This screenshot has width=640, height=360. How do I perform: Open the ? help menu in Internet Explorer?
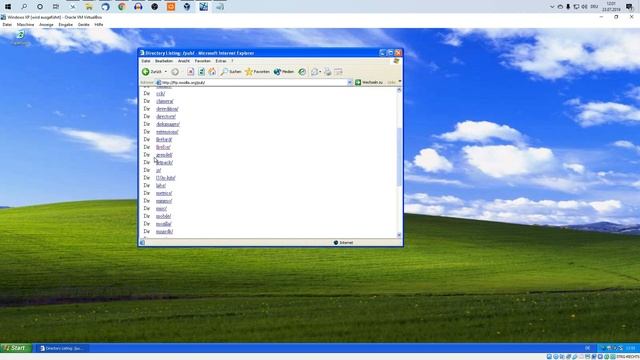(x=232, y=61)
